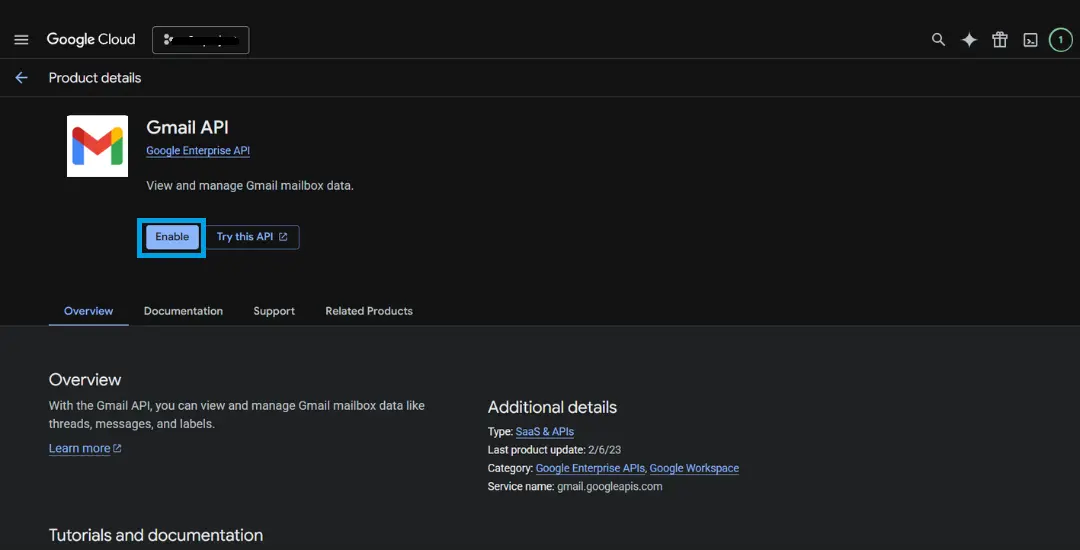The width and height of the screenshot is (1080, 550).
Task: Click the gift free trial icon
Action: 999,40
